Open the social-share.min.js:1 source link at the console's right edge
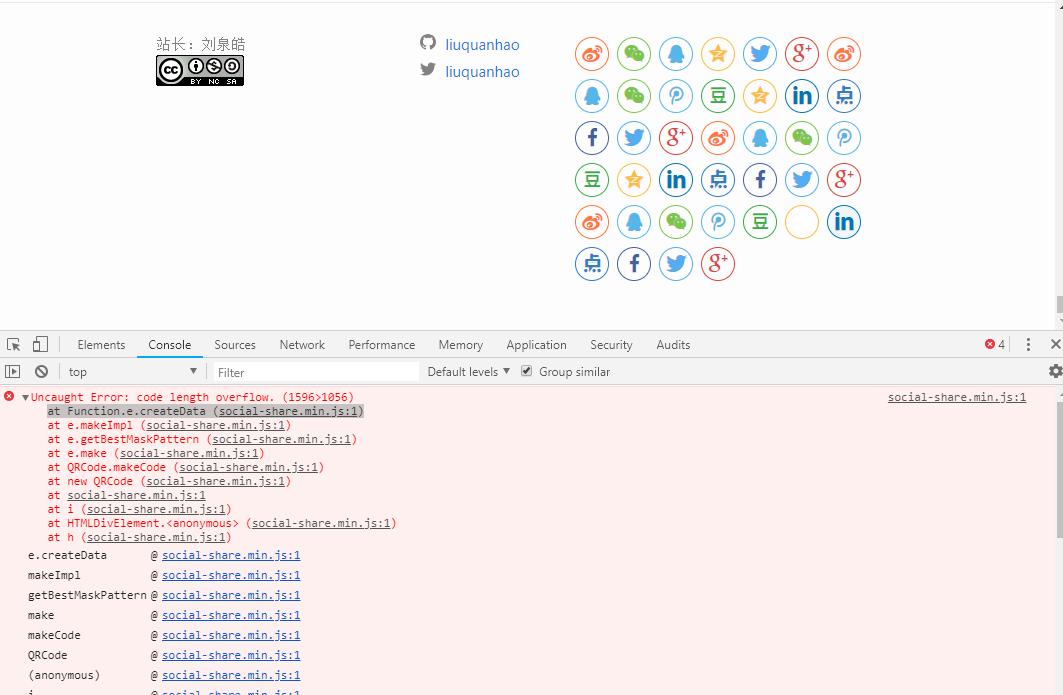Screen dimensions: 1063x695 tap(957, 397)
